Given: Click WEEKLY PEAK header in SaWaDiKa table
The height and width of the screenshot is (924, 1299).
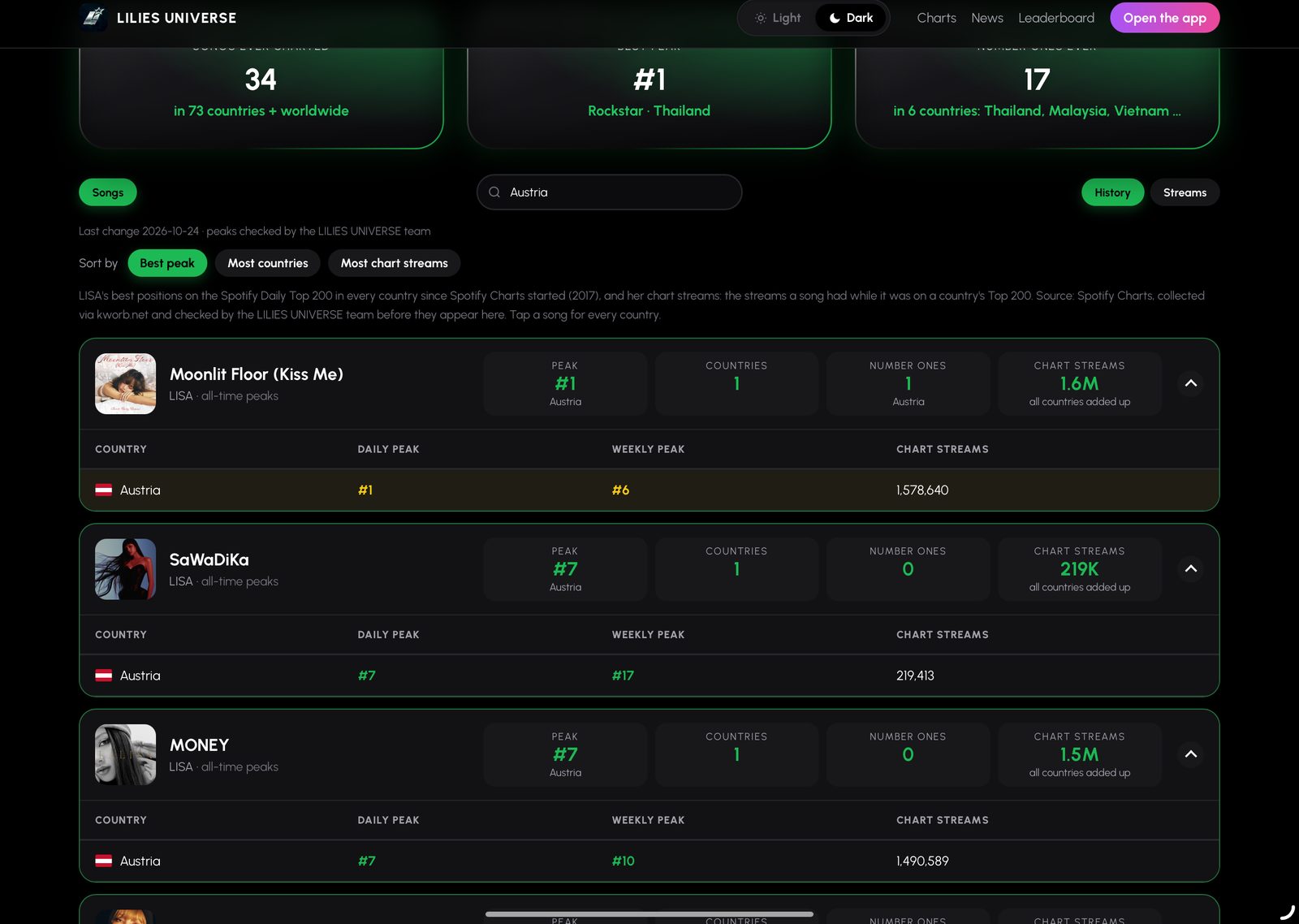Looking at the screenshot, I should (648, 635).
